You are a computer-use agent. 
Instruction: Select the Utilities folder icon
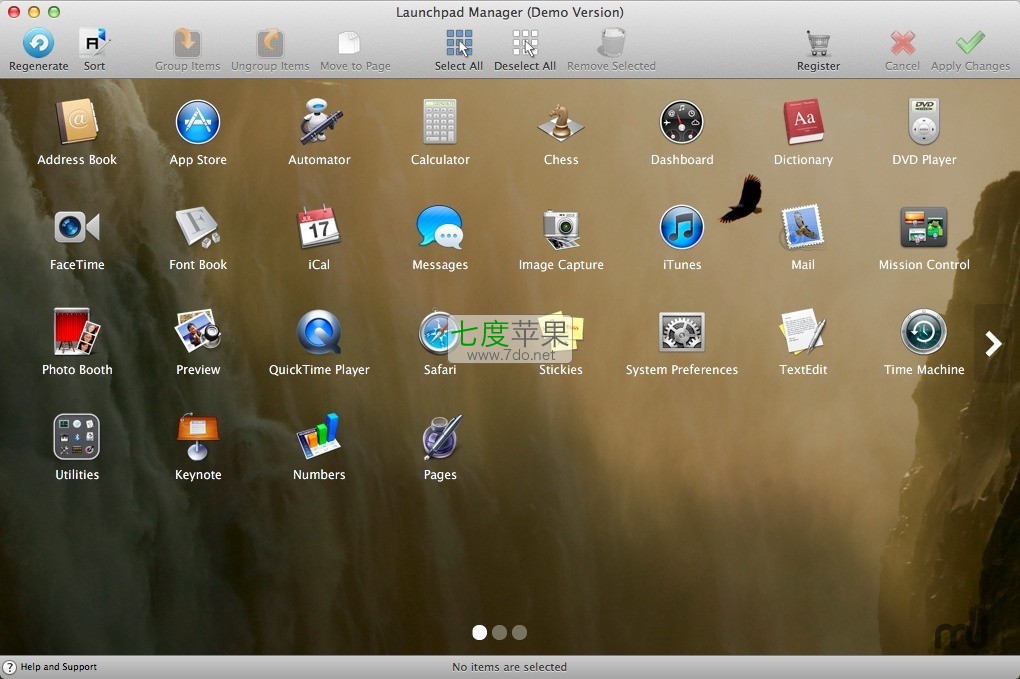tap(77, 436)
